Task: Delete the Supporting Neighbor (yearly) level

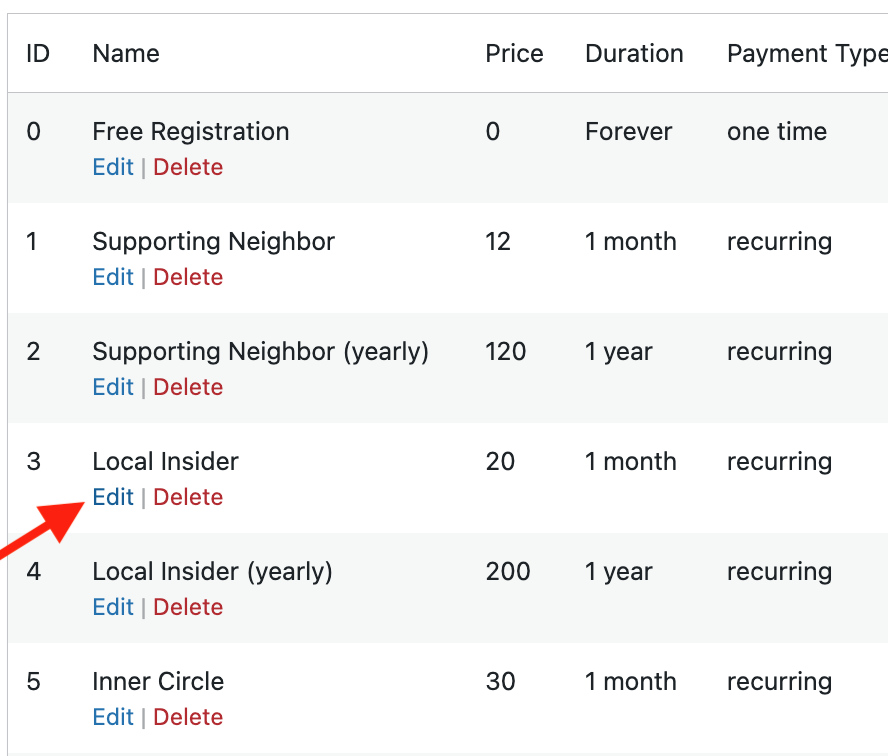Action: point(188,387)
